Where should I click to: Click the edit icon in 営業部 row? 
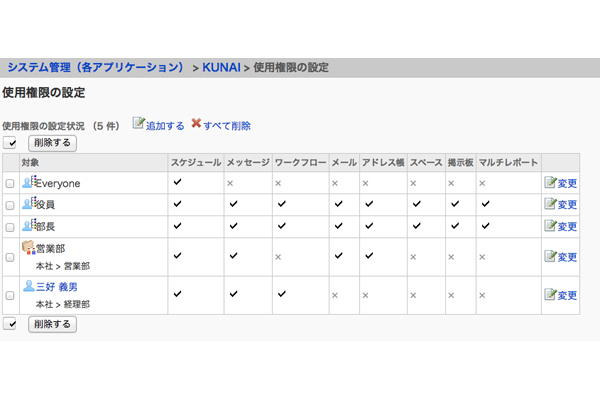coord(550,256)
